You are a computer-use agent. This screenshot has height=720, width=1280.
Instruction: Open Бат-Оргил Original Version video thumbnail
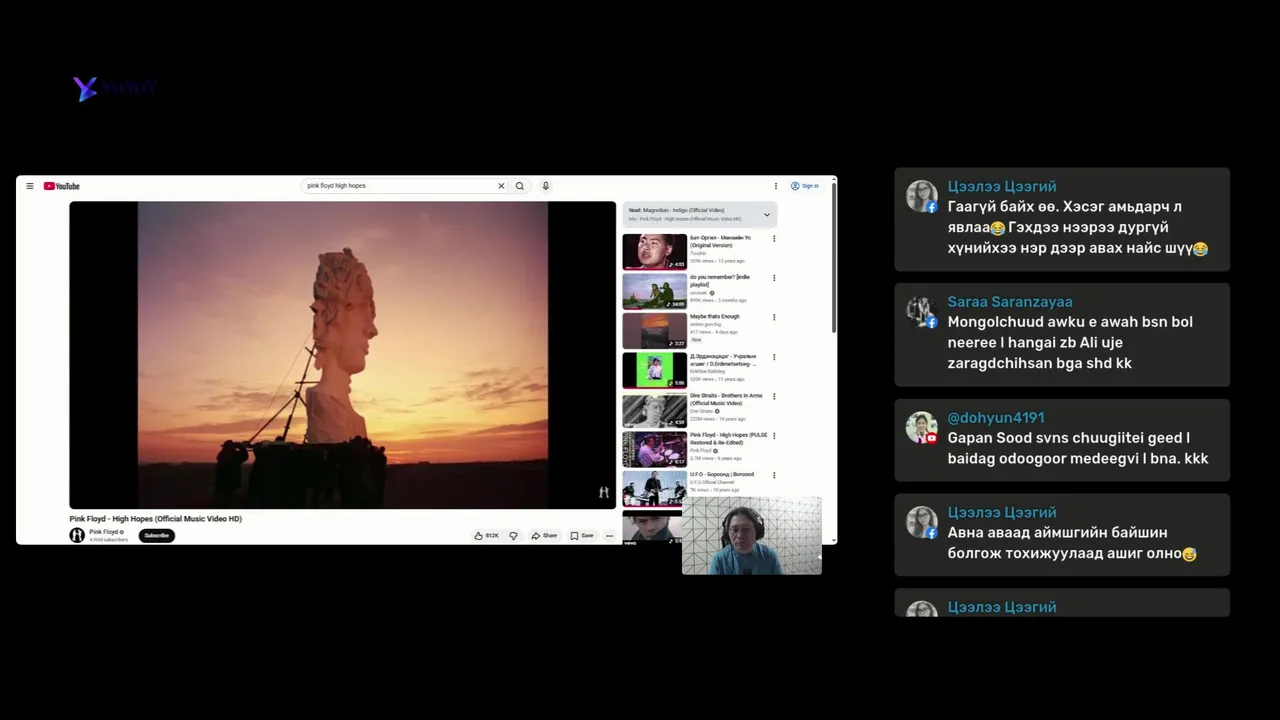[654, 252]
